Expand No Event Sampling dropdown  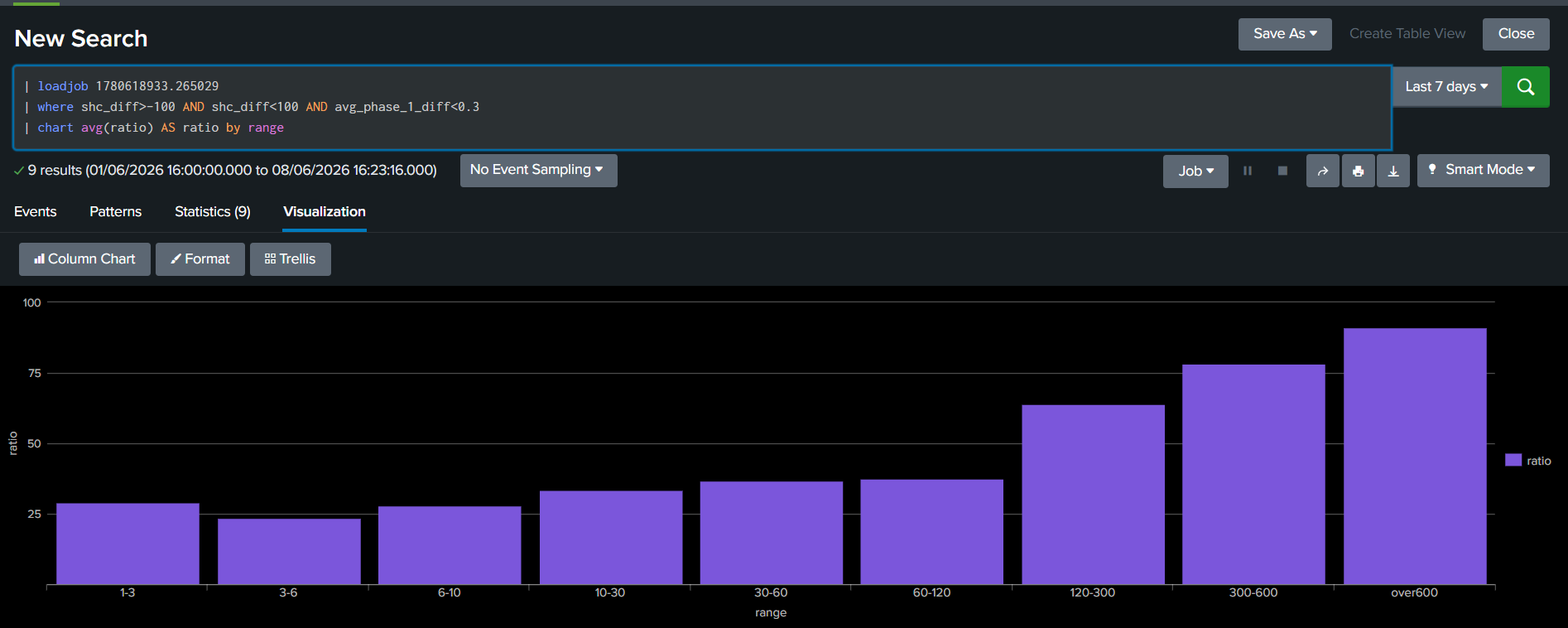coord(538,170)
